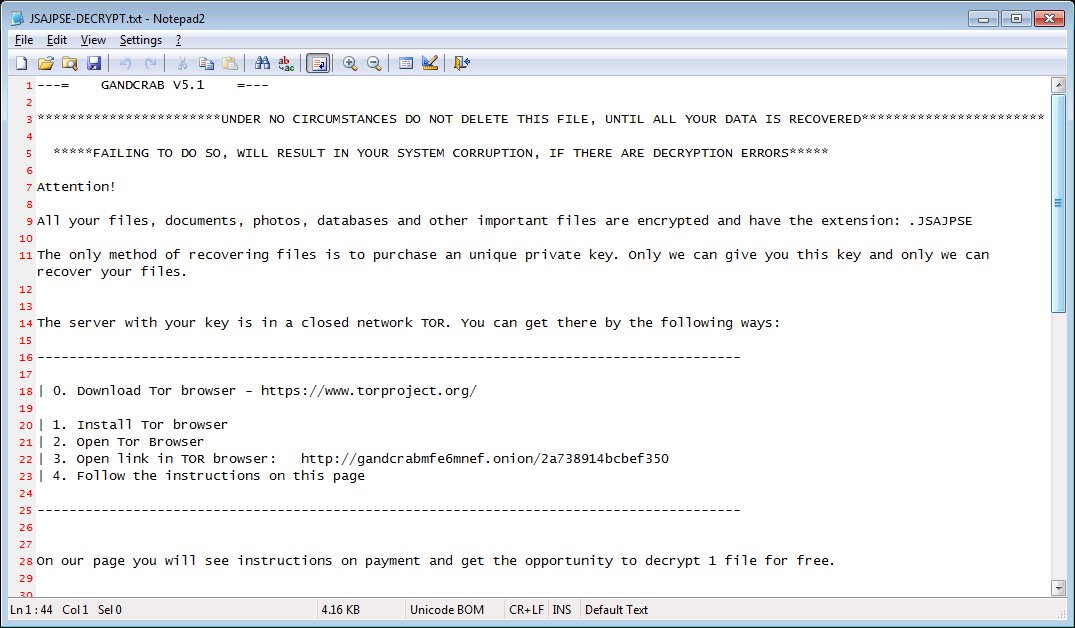Click the Sel 0 status entry
This screenshot has height=628, width=1075.
click(110, 609)
